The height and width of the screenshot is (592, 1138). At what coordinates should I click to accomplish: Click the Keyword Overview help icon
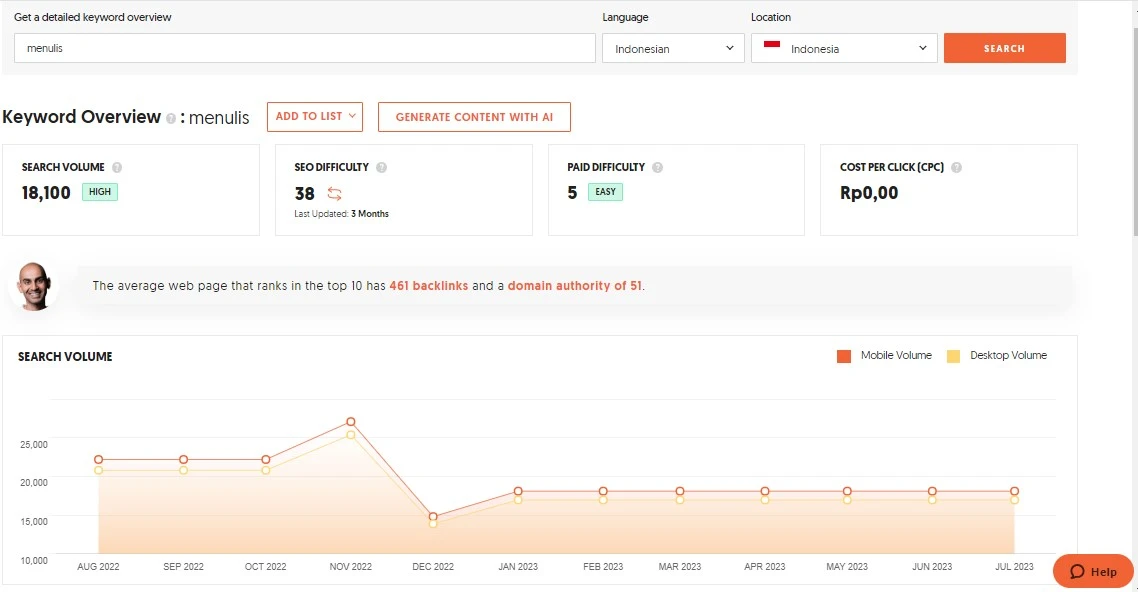coord(171,118)
